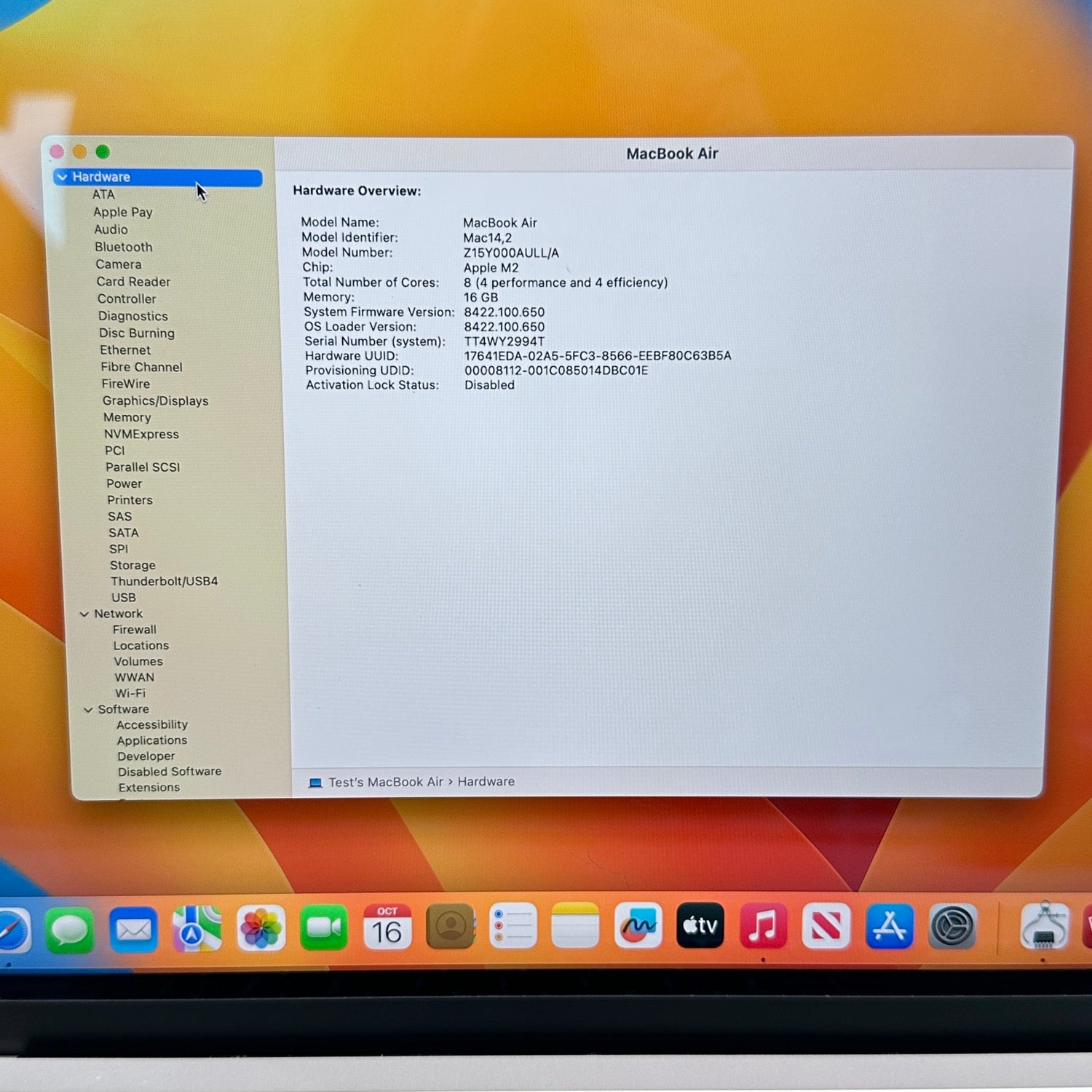Open the Music app in Dock
The height and width of the screenshot is (1092, 1092).
[x=763, y=927]
